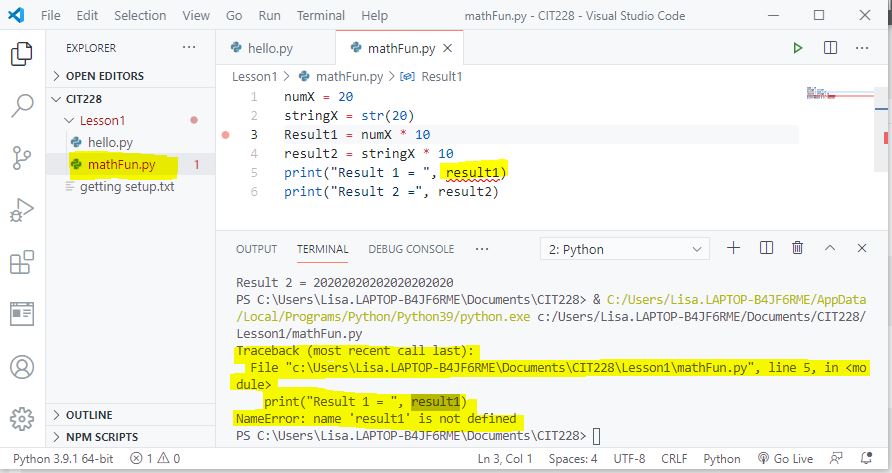Open the Explorer view in activity bar
The height and width of the screenshot is (473, 892).
click(x=22, y=54)
